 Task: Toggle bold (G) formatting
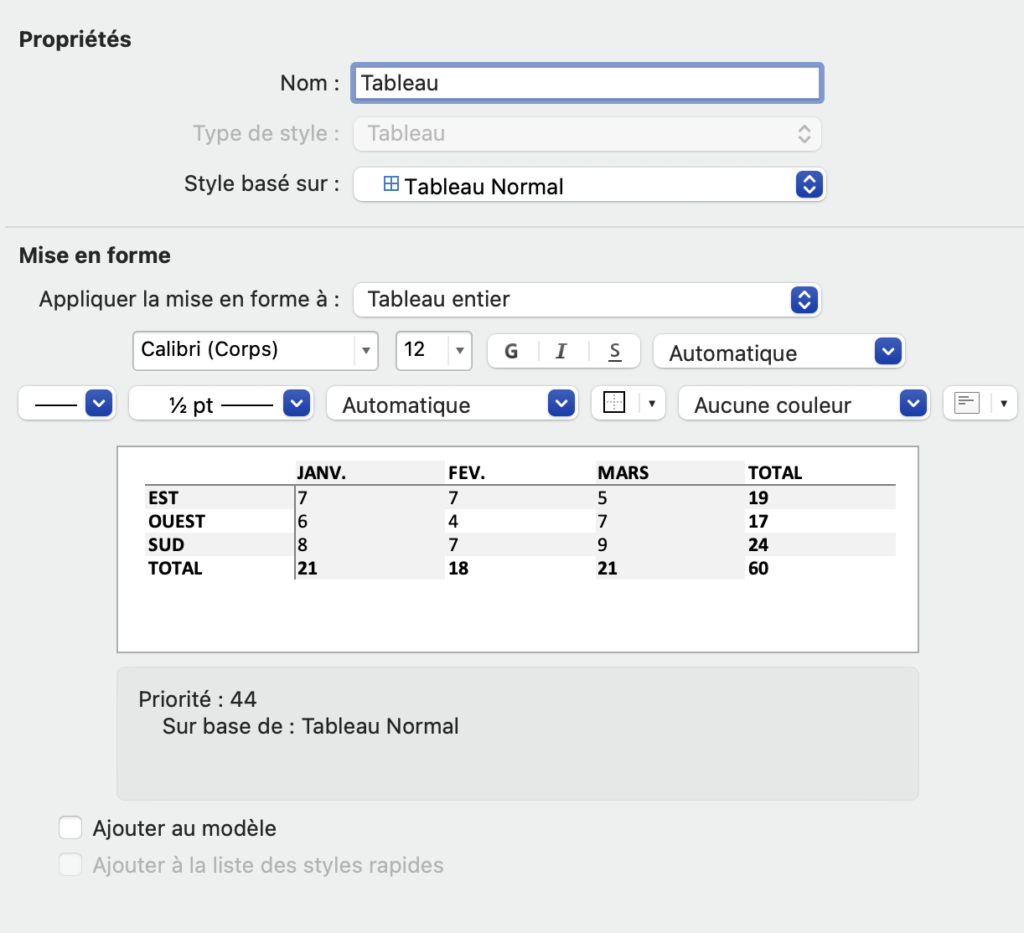coord(512,351)
